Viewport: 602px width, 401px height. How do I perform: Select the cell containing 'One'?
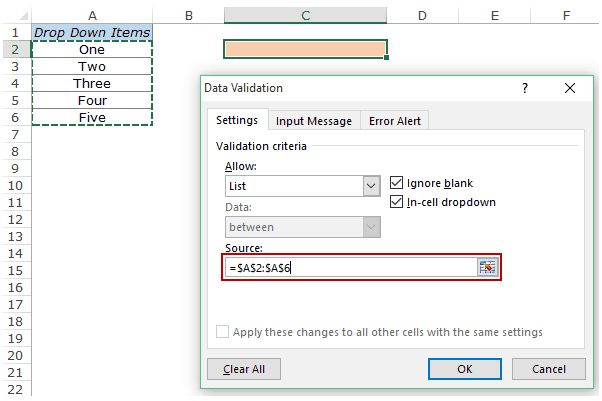point(92,49)
